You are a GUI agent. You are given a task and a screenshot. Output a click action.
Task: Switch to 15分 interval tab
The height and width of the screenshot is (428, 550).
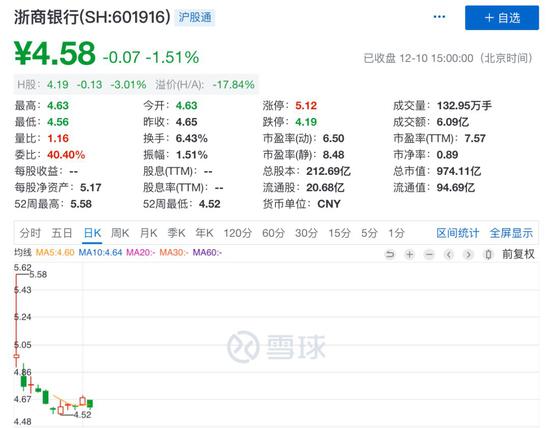[339, 233]
